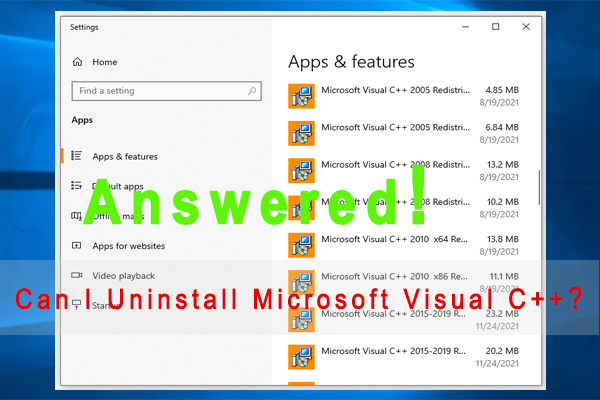Click the Default apps list icon

(x=77, y=186)
